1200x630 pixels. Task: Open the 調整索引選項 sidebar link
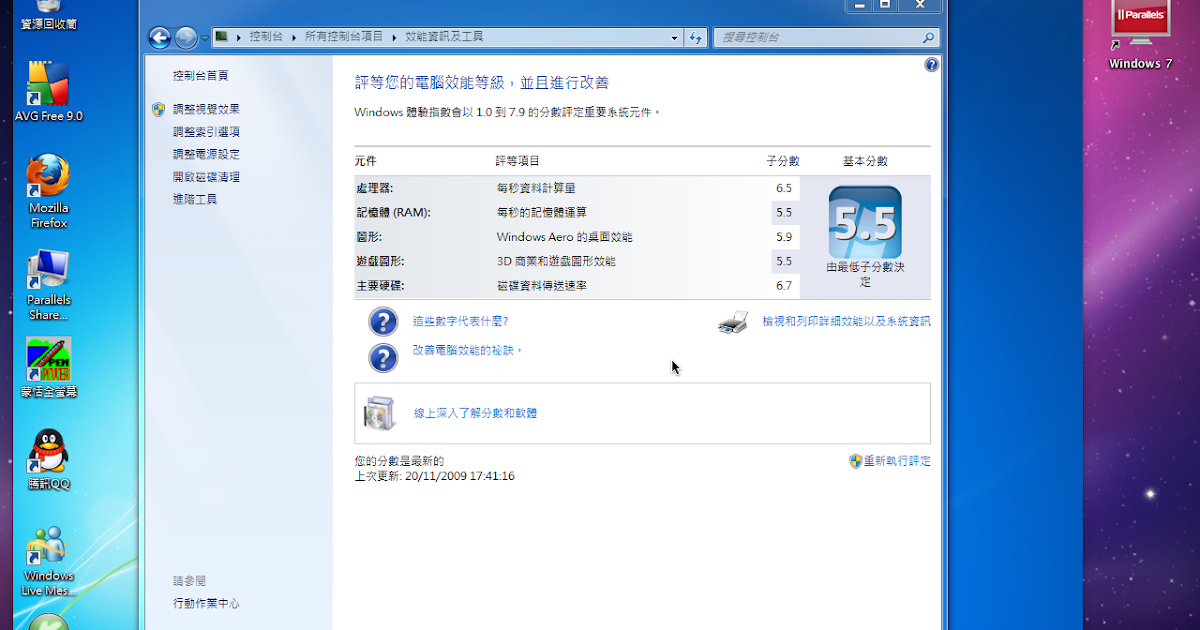206,132
